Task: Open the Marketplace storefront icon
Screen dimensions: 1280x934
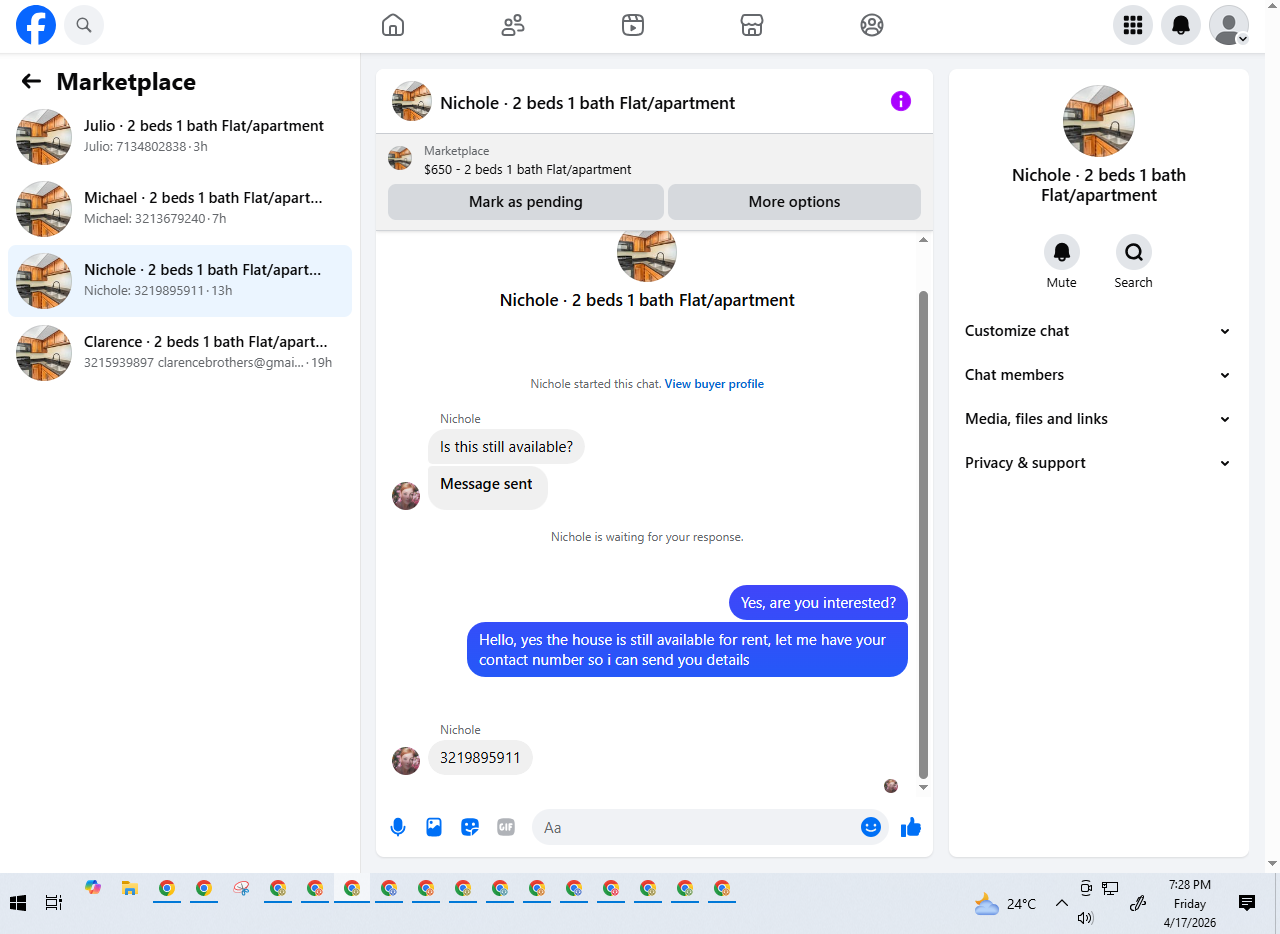Action: (x=752, y=25)
